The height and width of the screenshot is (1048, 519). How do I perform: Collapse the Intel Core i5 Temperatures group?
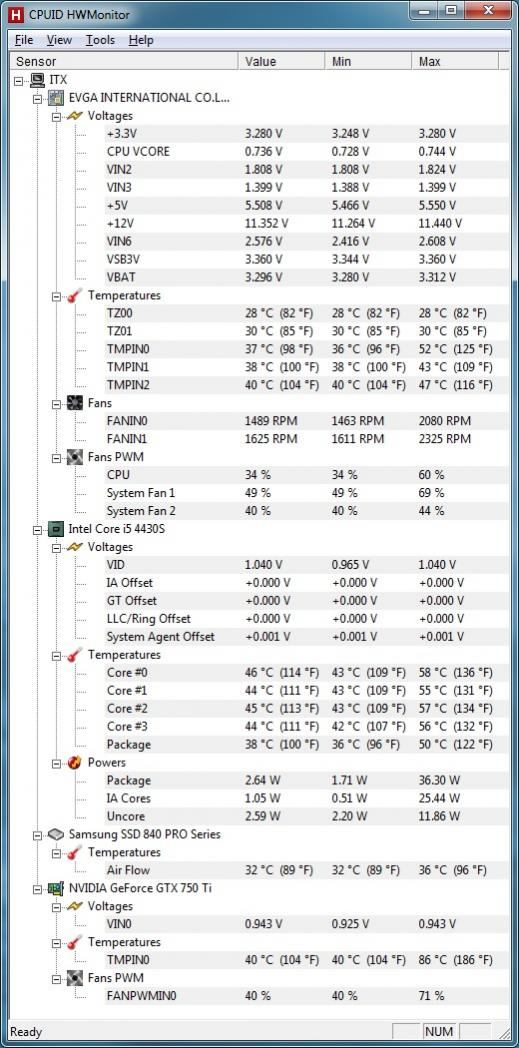[56, 655]
